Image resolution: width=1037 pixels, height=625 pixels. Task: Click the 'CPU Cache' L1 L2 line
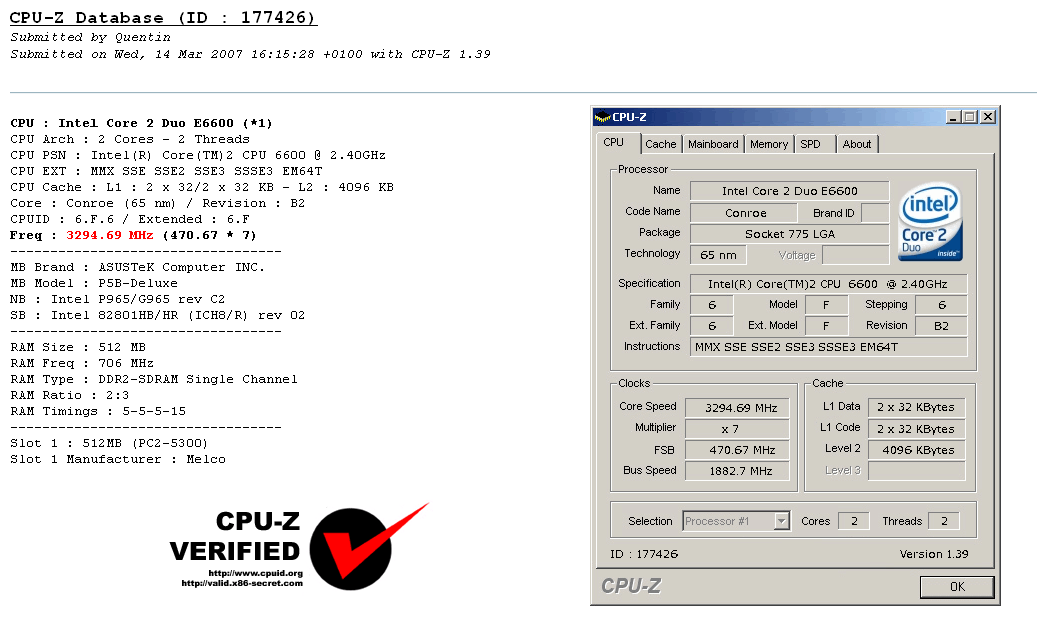[x=202, y=187]
